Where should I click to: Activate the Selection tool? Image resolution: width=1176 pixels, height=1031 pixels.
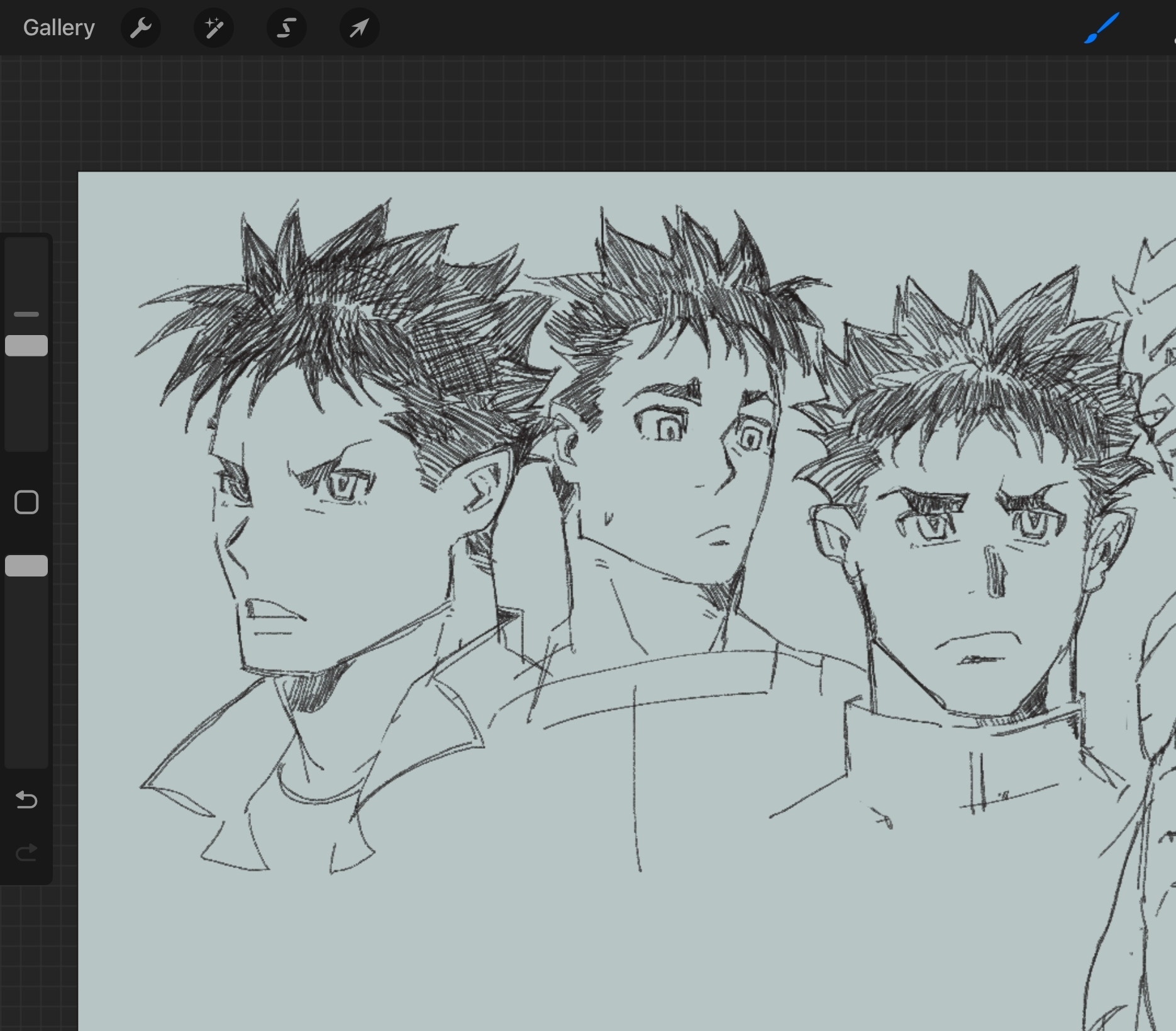[x=287, y=28]
